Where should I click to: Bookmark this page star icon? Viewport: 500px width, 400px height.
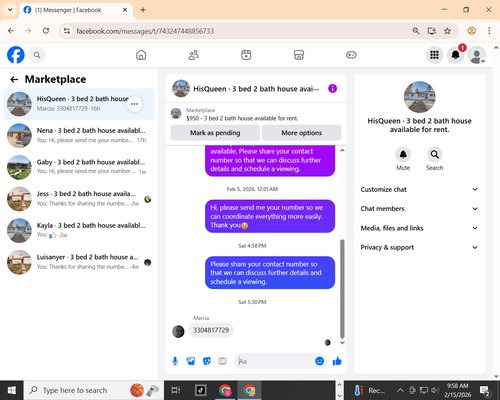(x=447, y=31)
